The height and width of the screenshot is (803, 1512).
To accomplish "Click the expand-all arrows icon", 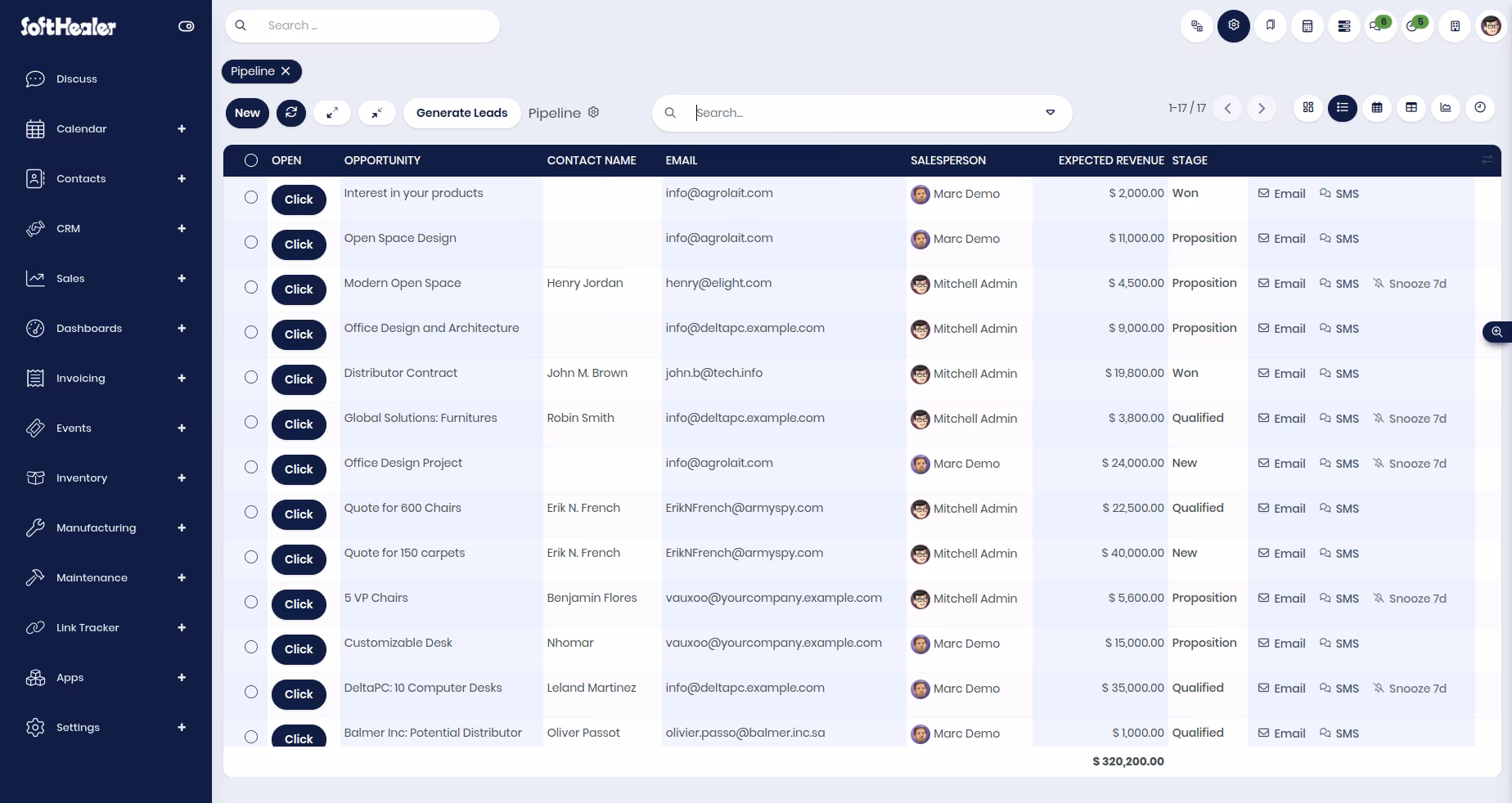I will (x=332, y=113).
